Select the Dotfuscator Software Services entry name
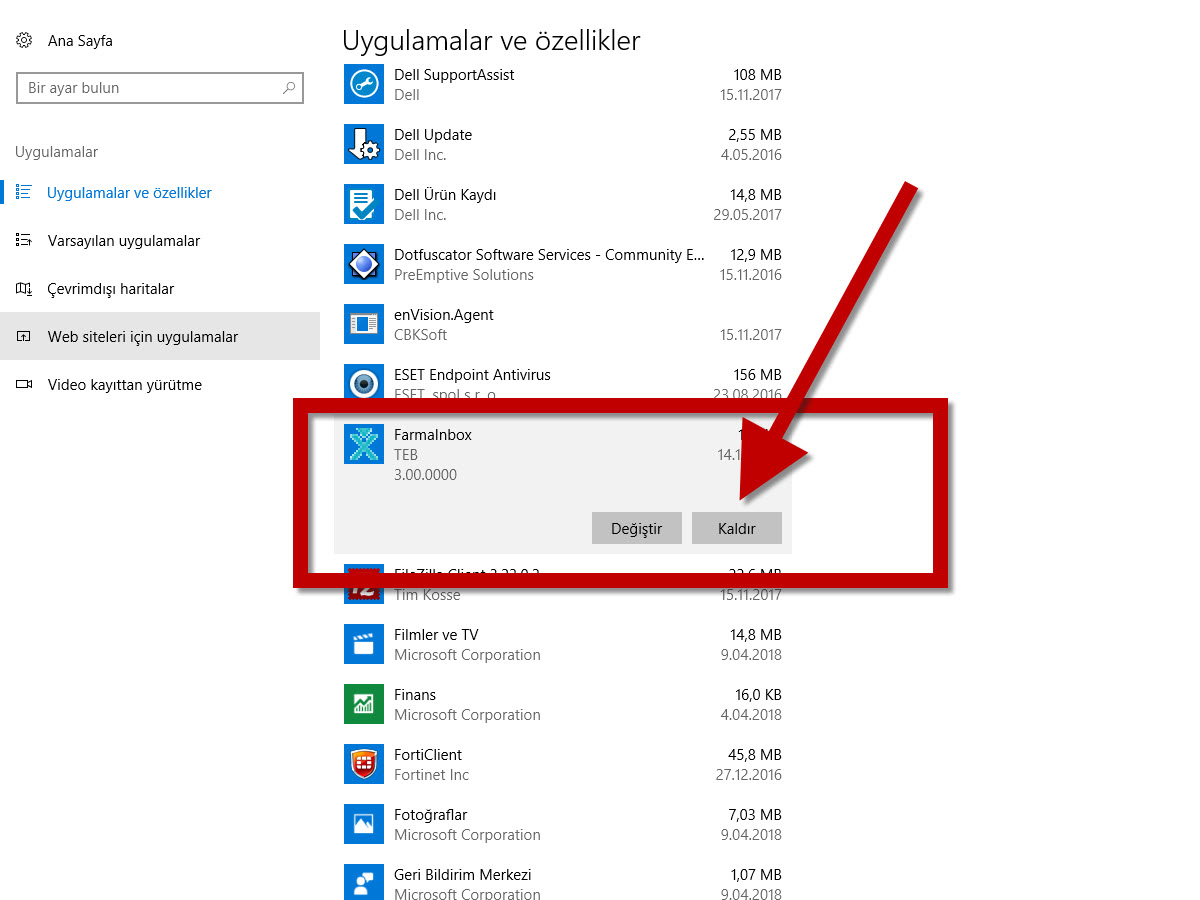The width and height of the screenshot is (1200, 900). click(550, 255)
